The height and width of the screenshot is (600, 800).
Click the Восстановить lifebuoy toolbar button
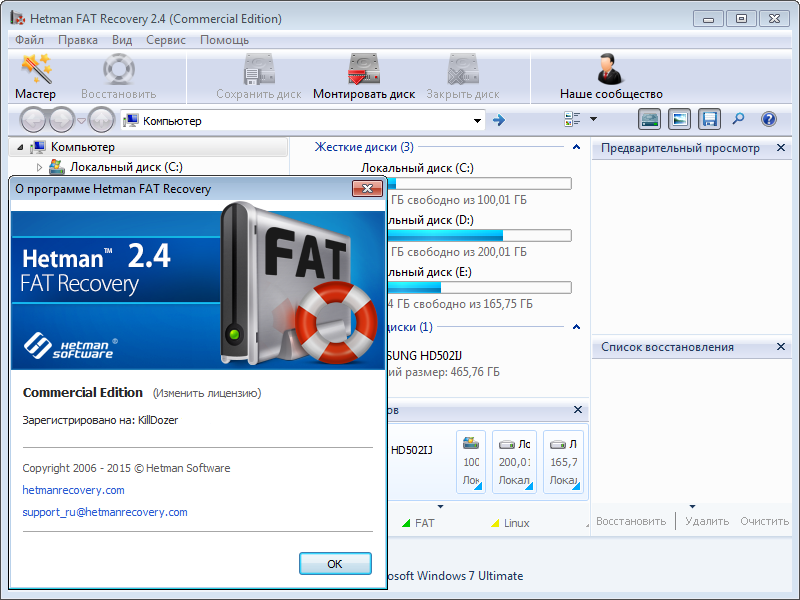(x=118, y=77)
